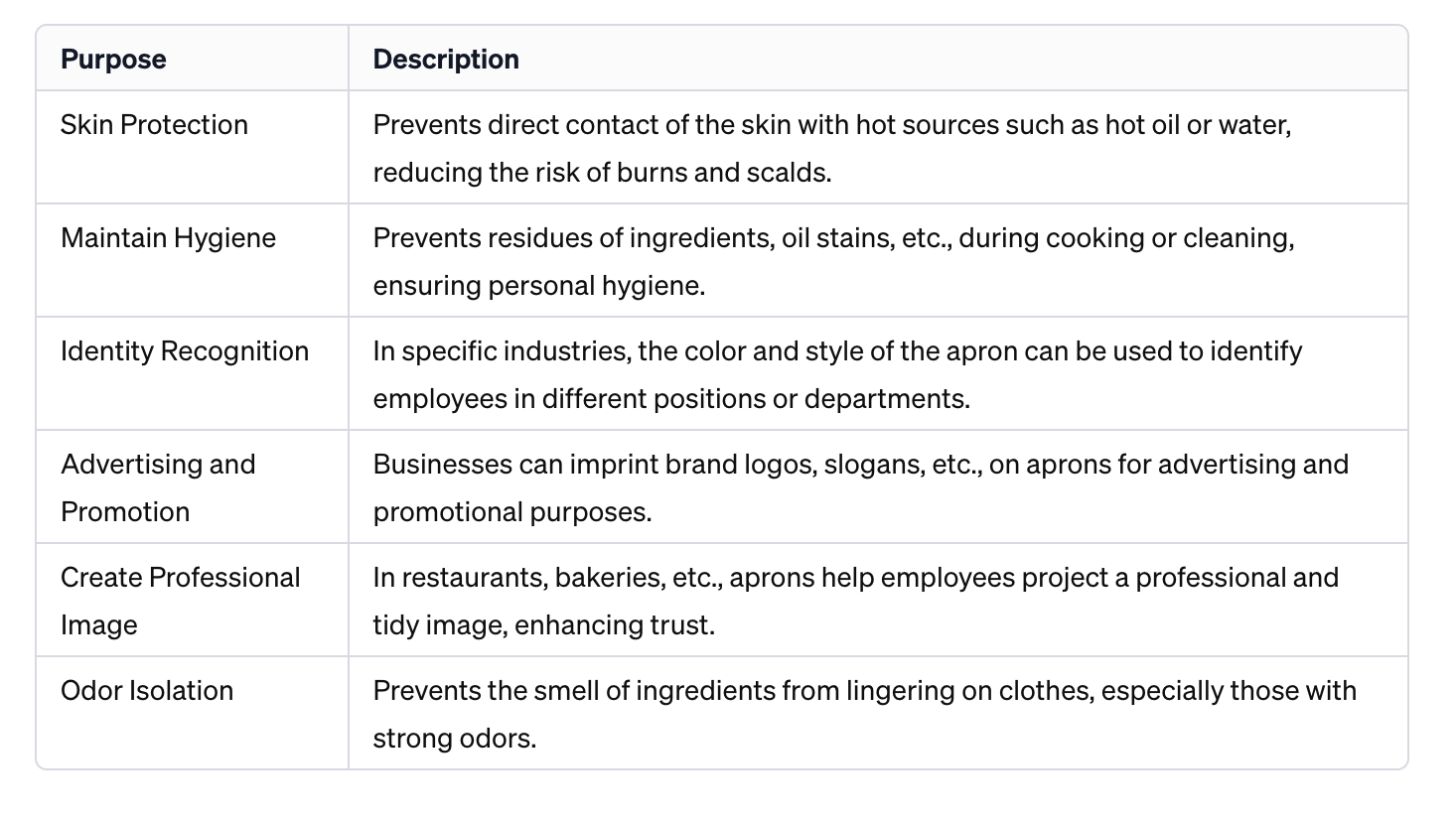Click the Description column header
The height and width of the screenshot is (824, 1456).
point(446,60)
